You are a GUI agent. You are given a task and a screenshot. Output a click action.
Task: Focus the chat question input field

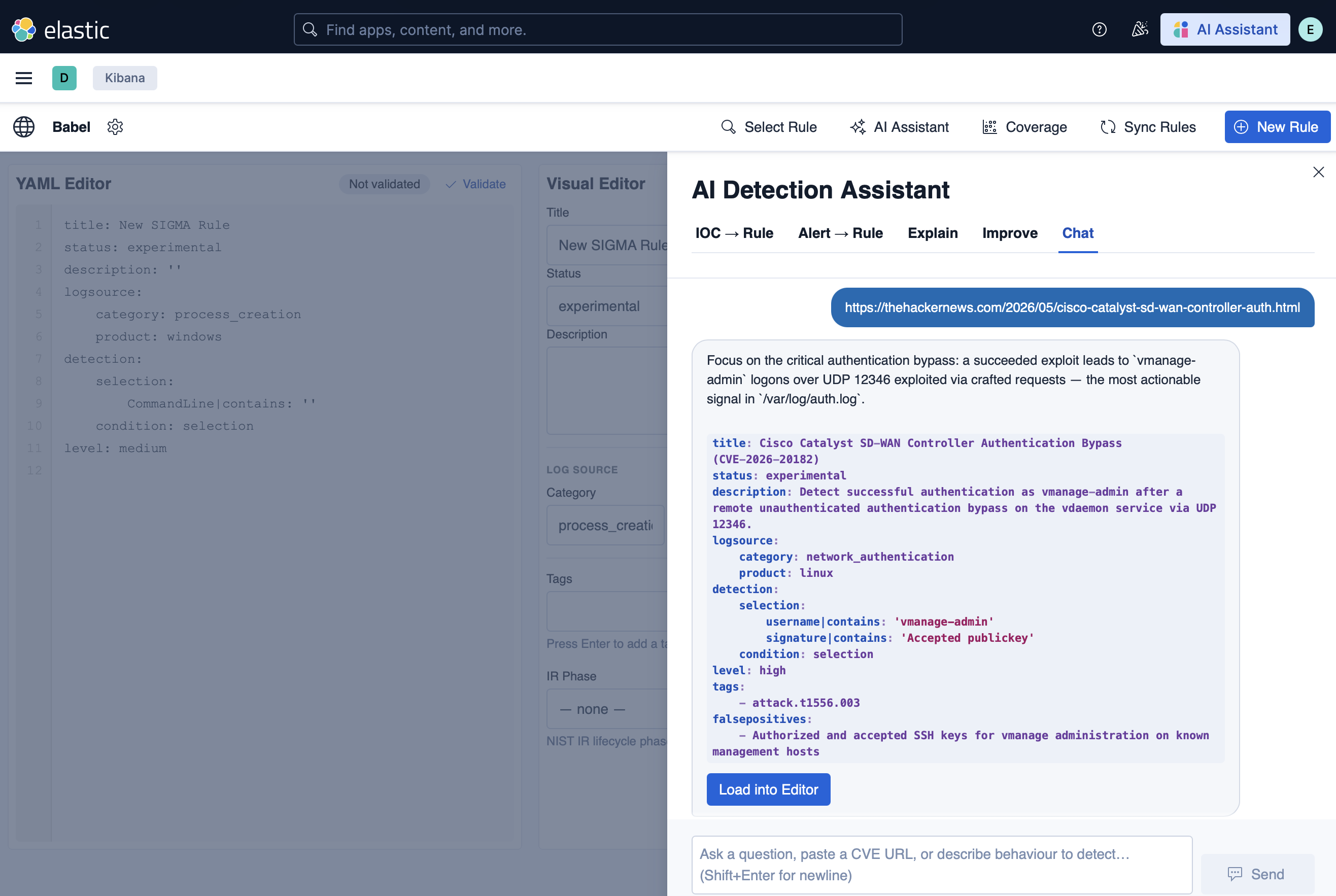coord(942,864)
